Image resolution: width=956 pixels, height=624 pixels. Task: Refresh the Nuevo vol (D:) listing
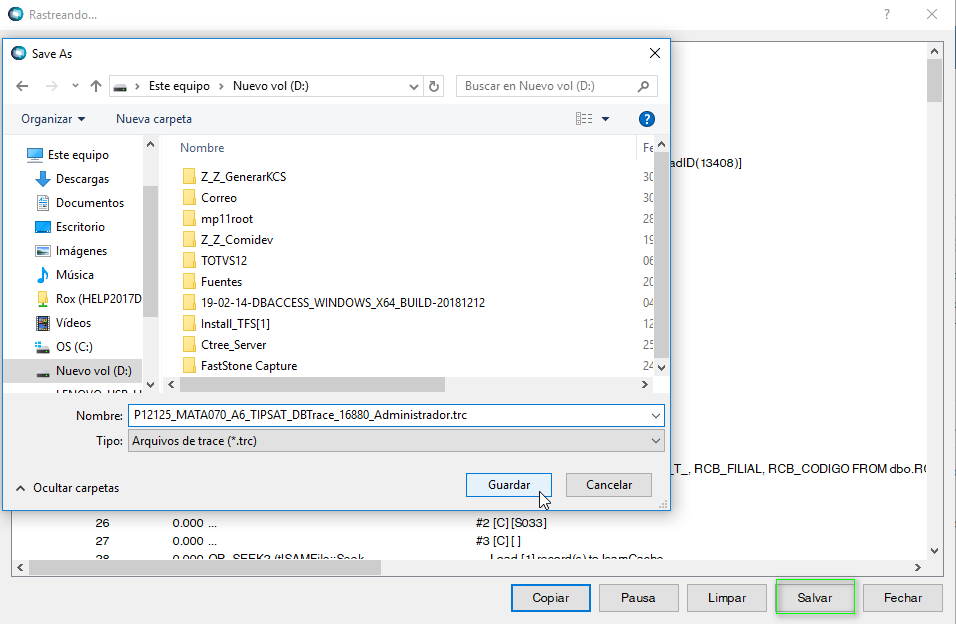(x=433, y=86)
